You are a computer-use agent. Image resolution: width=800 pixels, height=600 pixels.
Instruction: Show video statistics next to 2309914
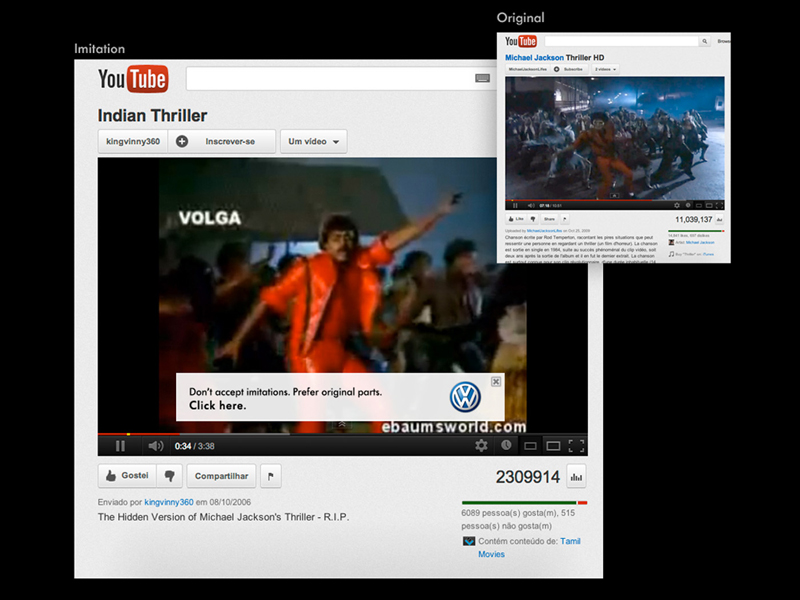tap(576, 477)
